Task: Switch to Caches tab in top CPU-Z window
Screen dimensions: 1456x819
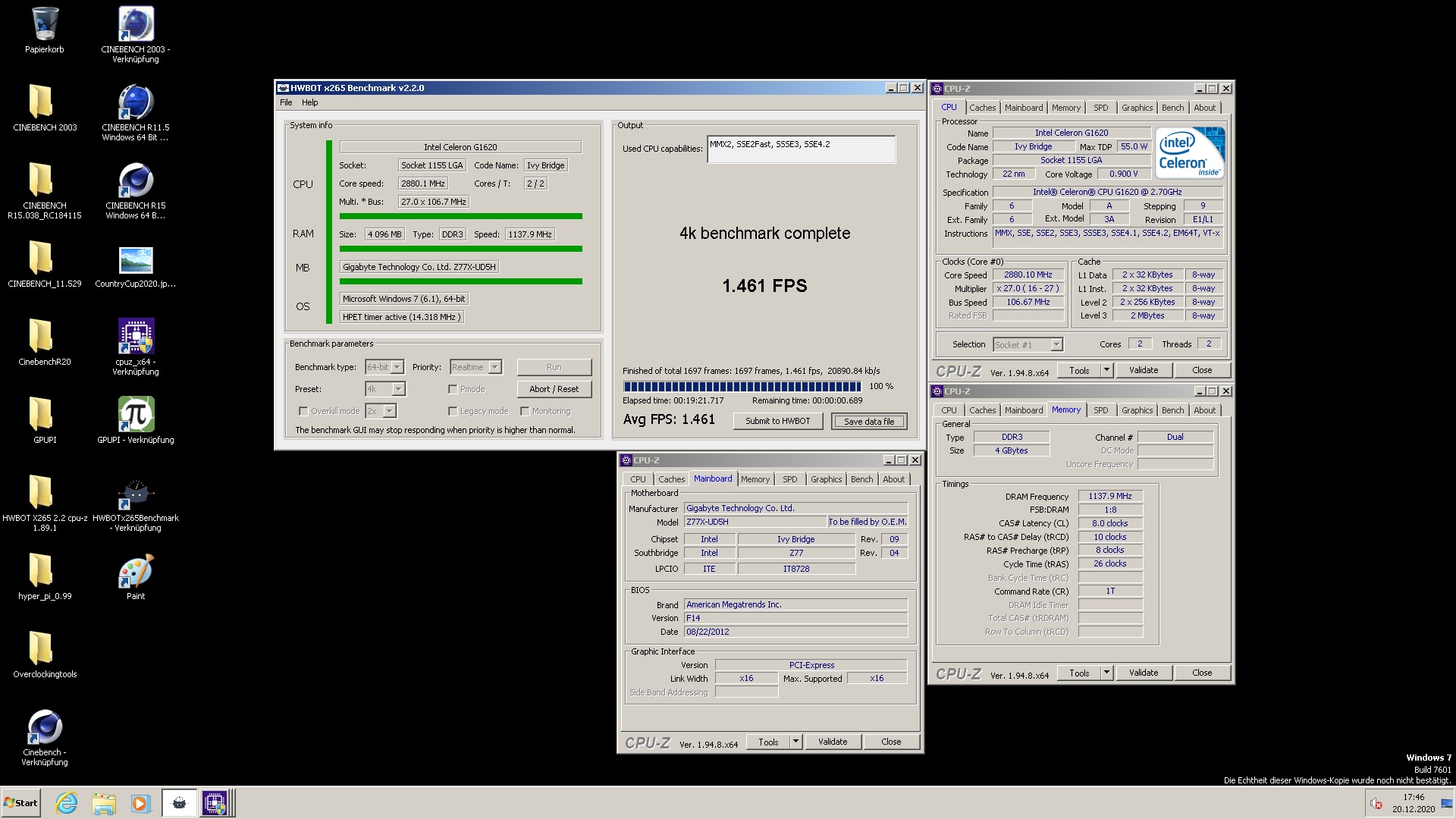Action: click(x=982, y=108)
